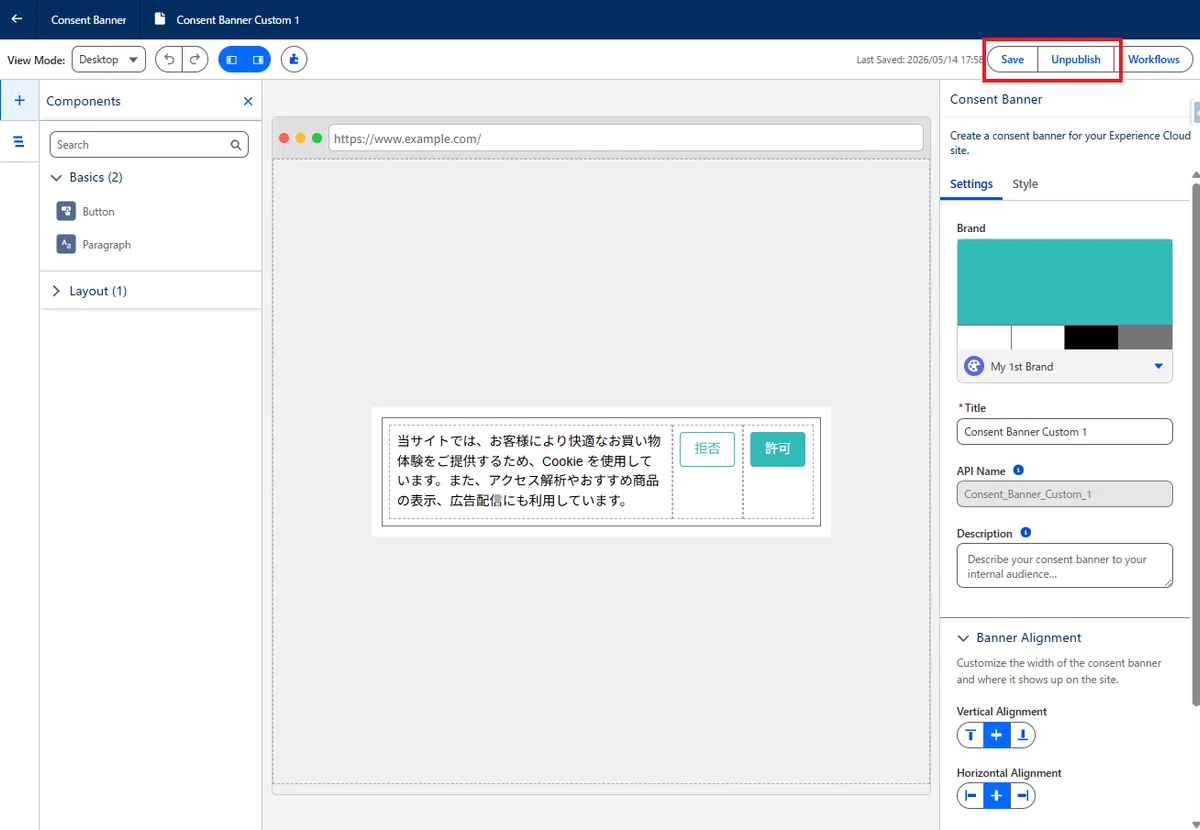Click the back arrow in header
Screen dimensions: 1200x830
point(17,19)
